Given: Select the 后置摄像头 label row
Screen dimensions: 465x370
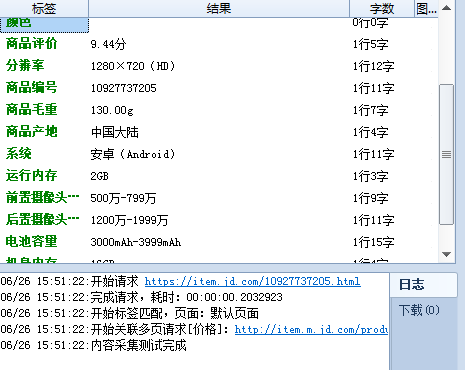Looking at the screenshot, I should [x=42, y=220].
